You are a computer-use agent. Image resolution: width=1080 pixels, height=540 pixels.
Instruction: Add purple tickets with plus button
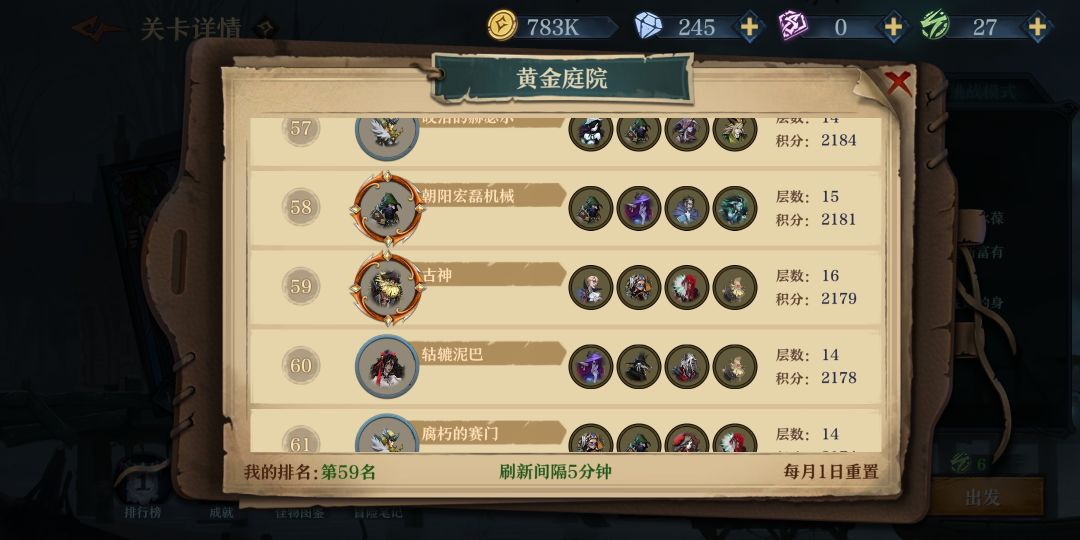pyautogui.click(x=893, y=28)
